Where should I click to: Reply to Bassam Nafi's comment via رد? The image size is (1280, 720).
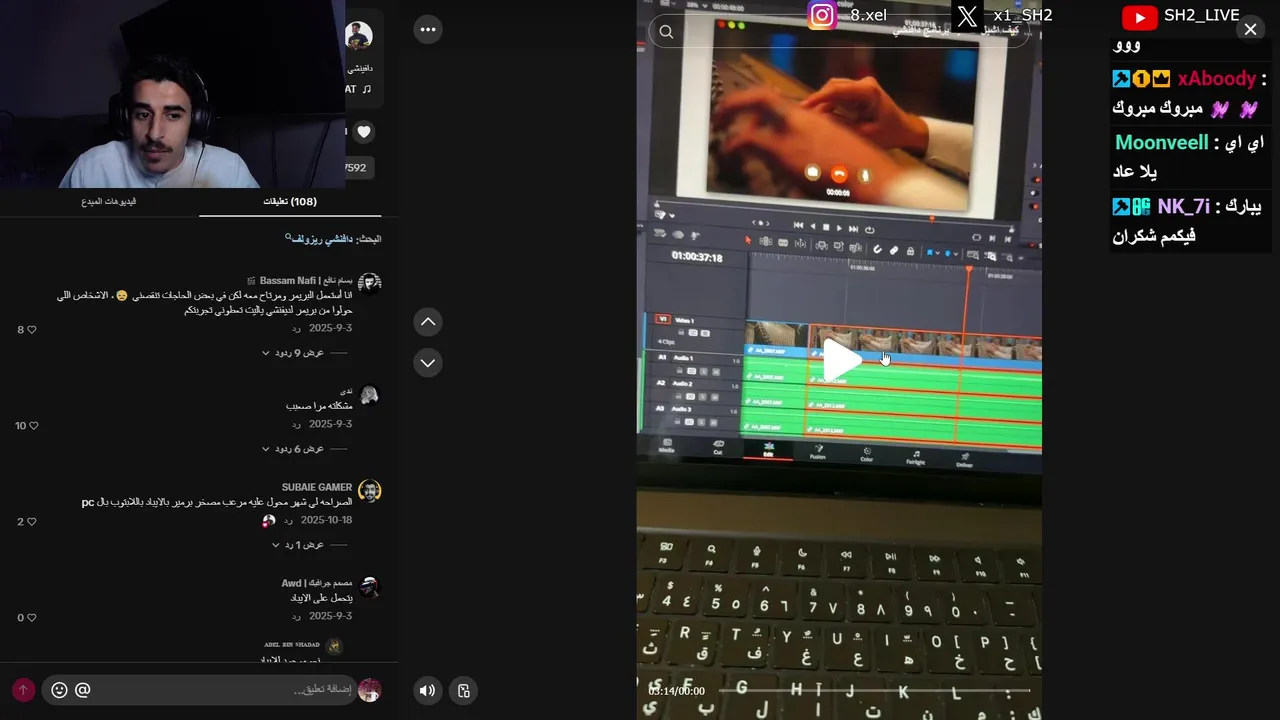point(297,328)
